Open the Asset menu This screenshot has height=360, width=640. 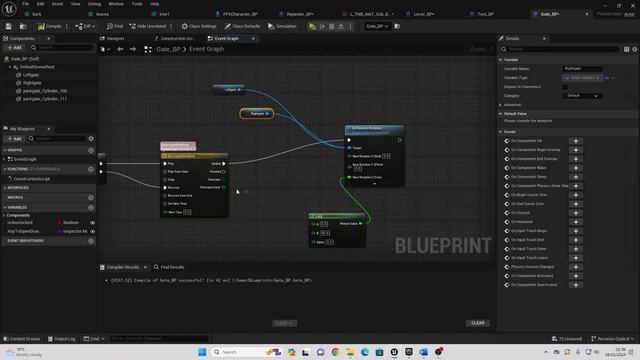pos(58,4)
